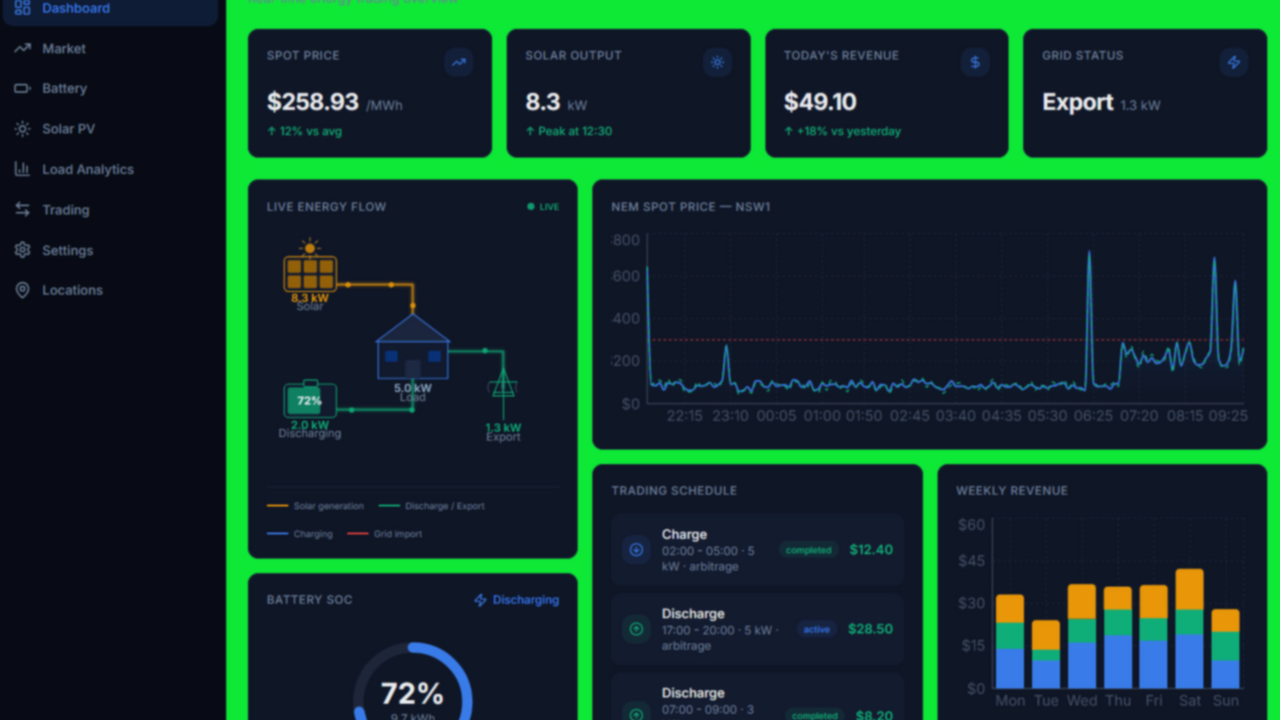
Task: Click the Spot Price trend icon
Action: point(459,62)
